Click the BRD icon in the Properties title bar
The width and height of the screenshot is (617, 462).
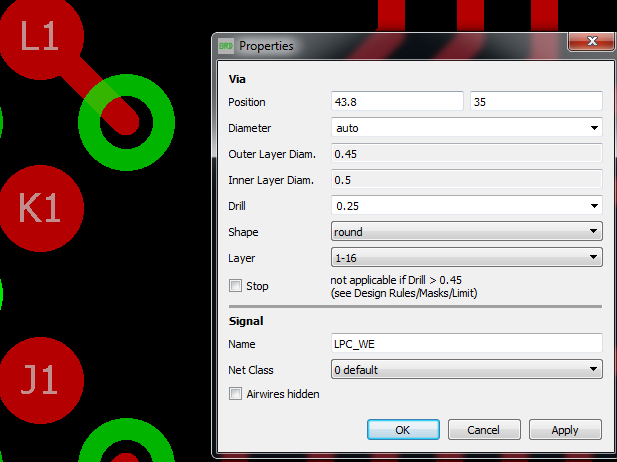tap(226, 46)
